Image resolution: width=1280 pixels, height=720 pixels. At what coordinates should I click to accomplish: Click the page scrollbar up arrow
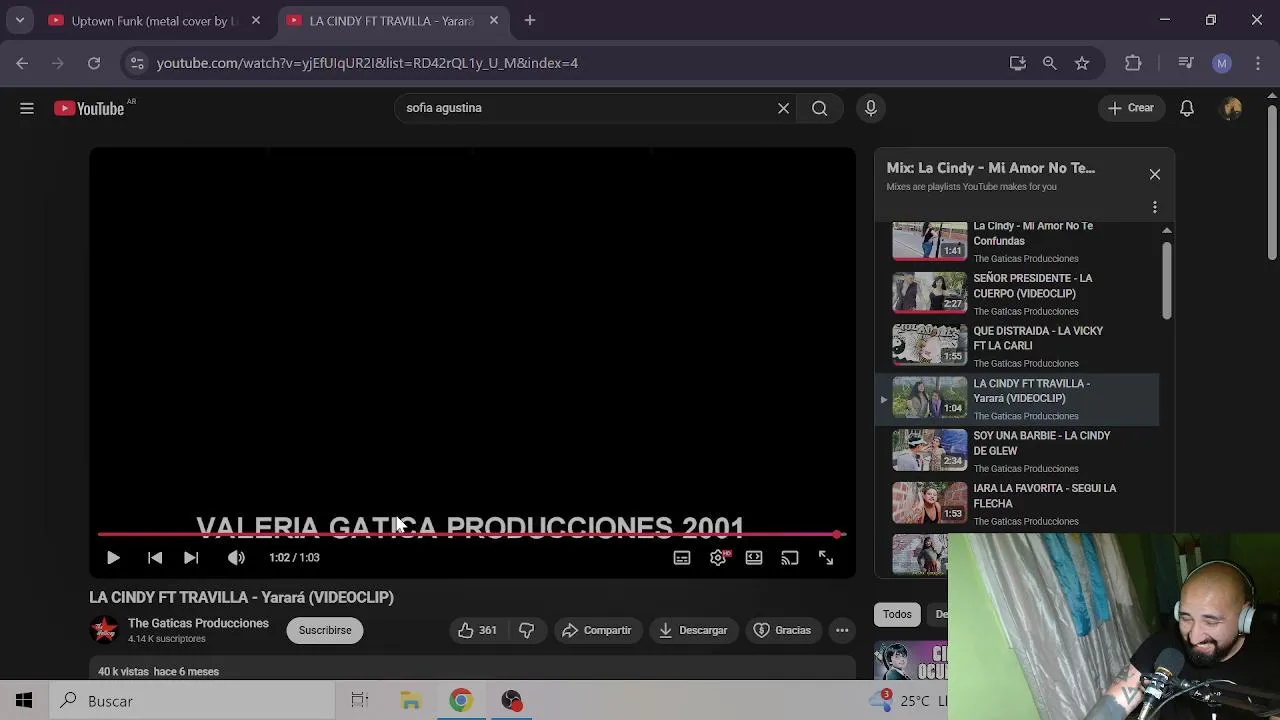1272,94
